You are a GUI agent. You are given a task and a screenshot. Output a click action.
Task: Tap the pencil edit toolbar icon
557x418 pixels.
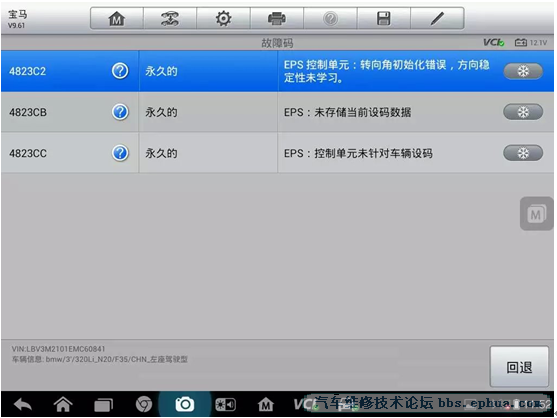tap(437, 18)
